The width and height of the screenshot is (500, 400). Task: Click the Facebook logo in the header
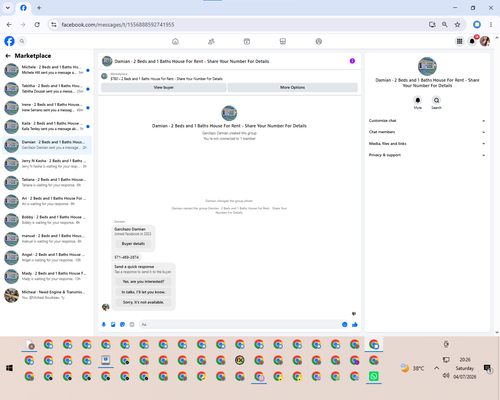(x=9, y=41)
